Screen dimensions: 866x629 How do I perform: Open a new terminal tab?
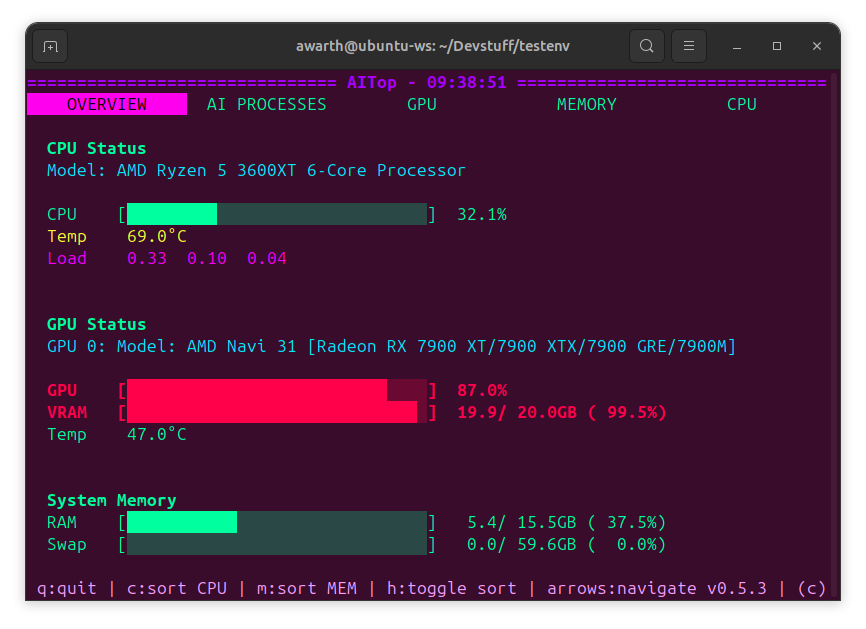pyautogui.click(x=50, y=46)
